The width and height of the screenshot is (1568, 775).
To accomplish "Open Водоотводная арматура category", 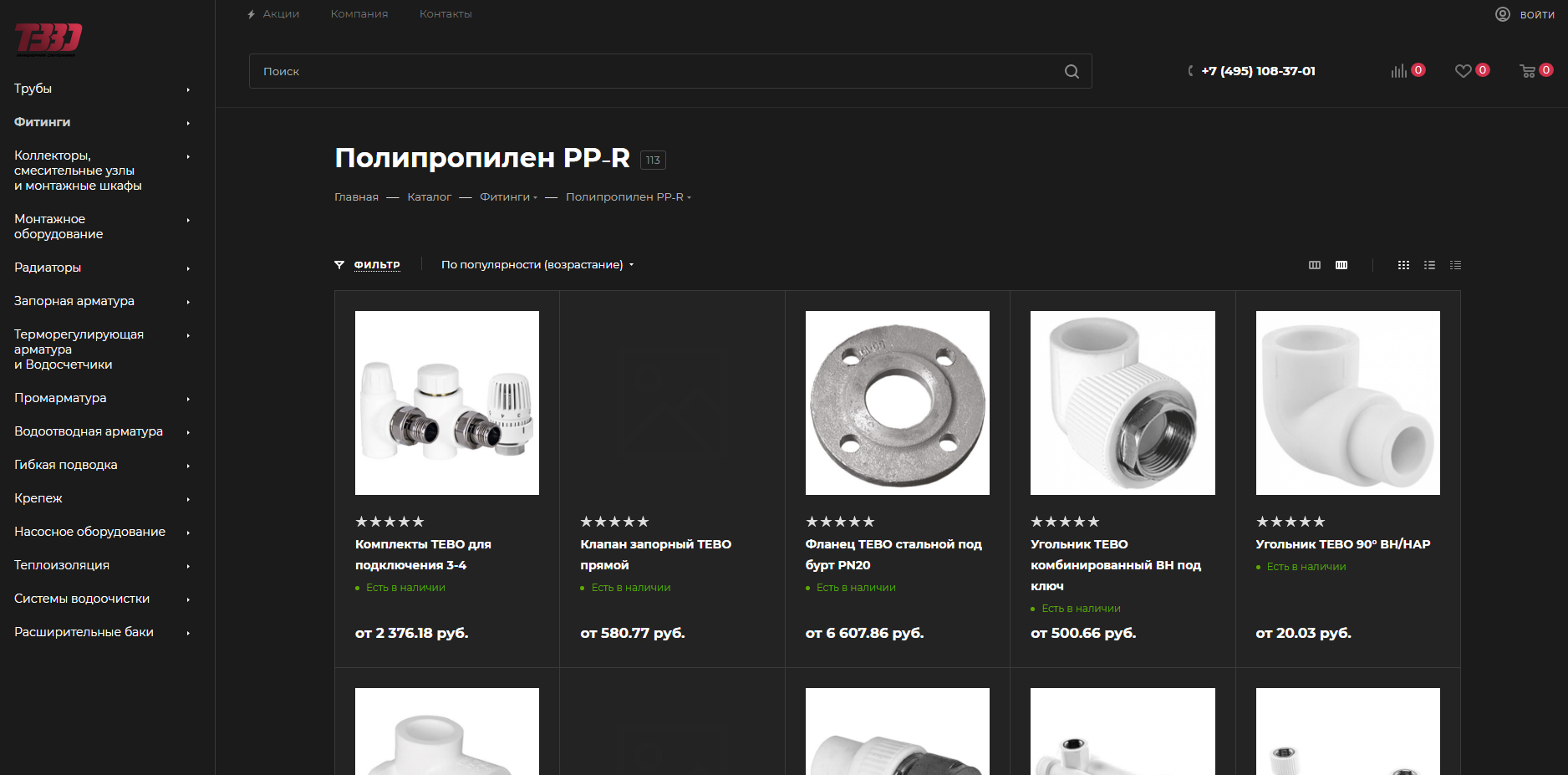I will coord(89,431).
